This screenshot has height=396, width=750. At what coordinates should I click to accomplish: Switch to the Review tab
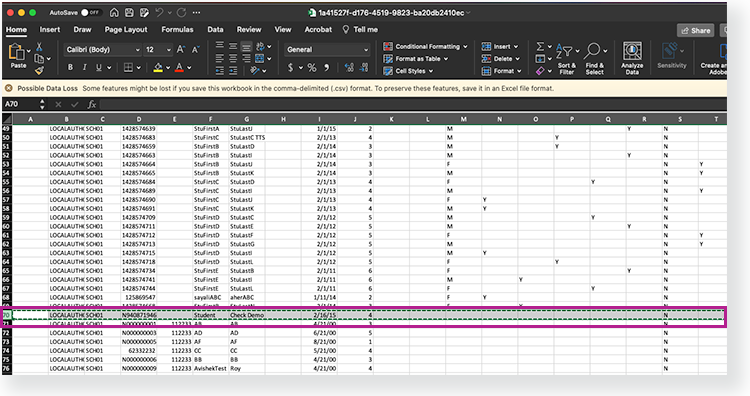click(249, 29)
